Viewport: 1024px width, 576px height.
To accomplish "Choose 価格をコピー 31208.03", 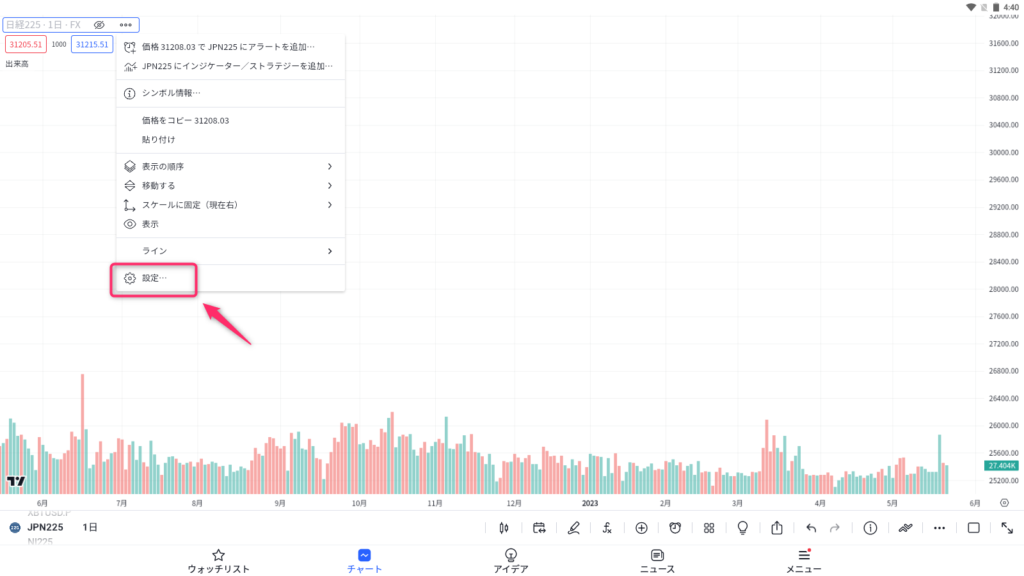I will pyautogui.click(x=231, y=120).
